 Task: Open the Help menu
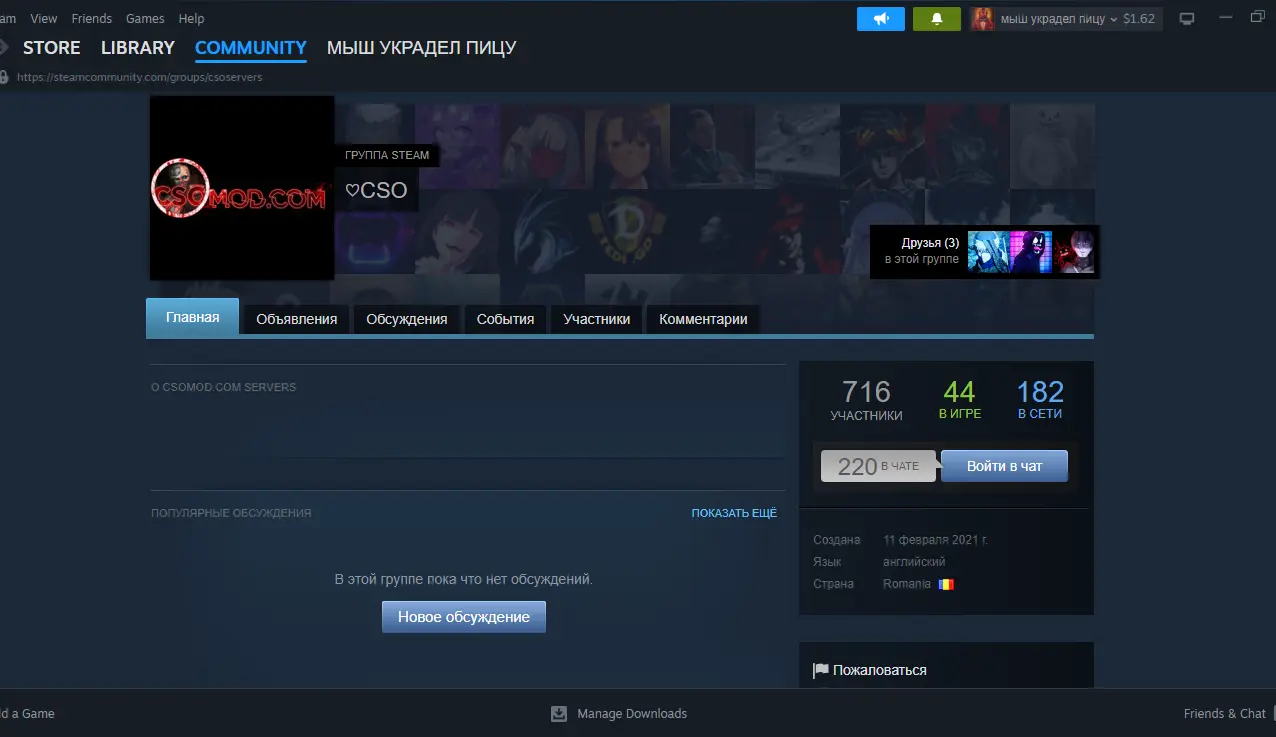tap(191, 19)
